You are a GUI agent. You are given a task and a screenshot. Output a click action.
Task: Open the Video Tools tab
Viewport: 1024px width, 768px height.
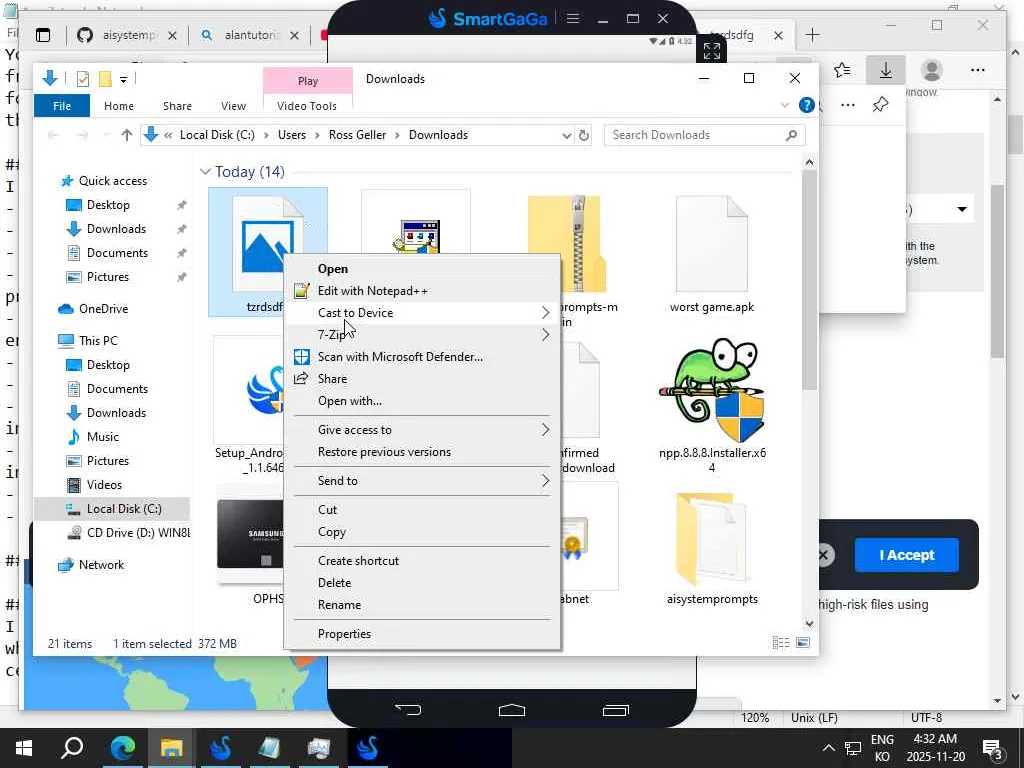click(x=307, y=106)
